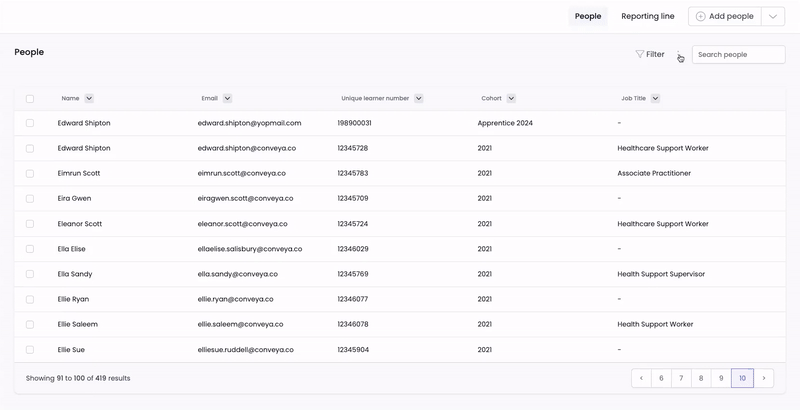
Task: Click the plus icon in Add people
Action: pos(701,16)
